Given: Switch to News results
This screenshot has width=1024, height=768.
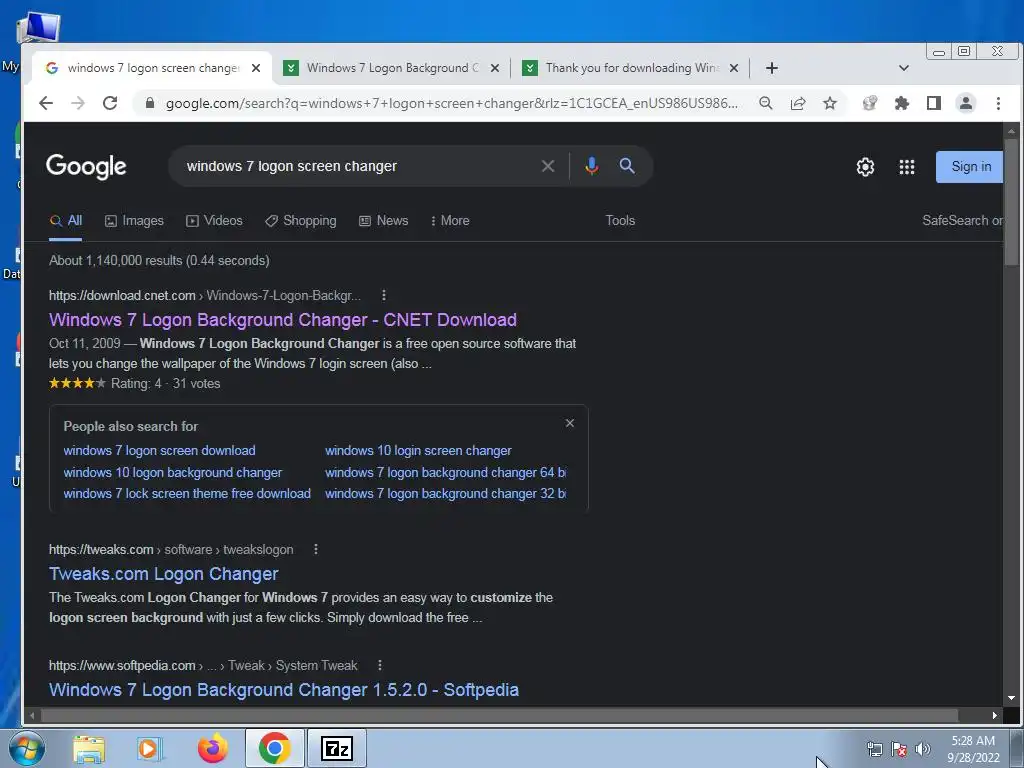Looking at the screenshot, I should click(383, 221).
